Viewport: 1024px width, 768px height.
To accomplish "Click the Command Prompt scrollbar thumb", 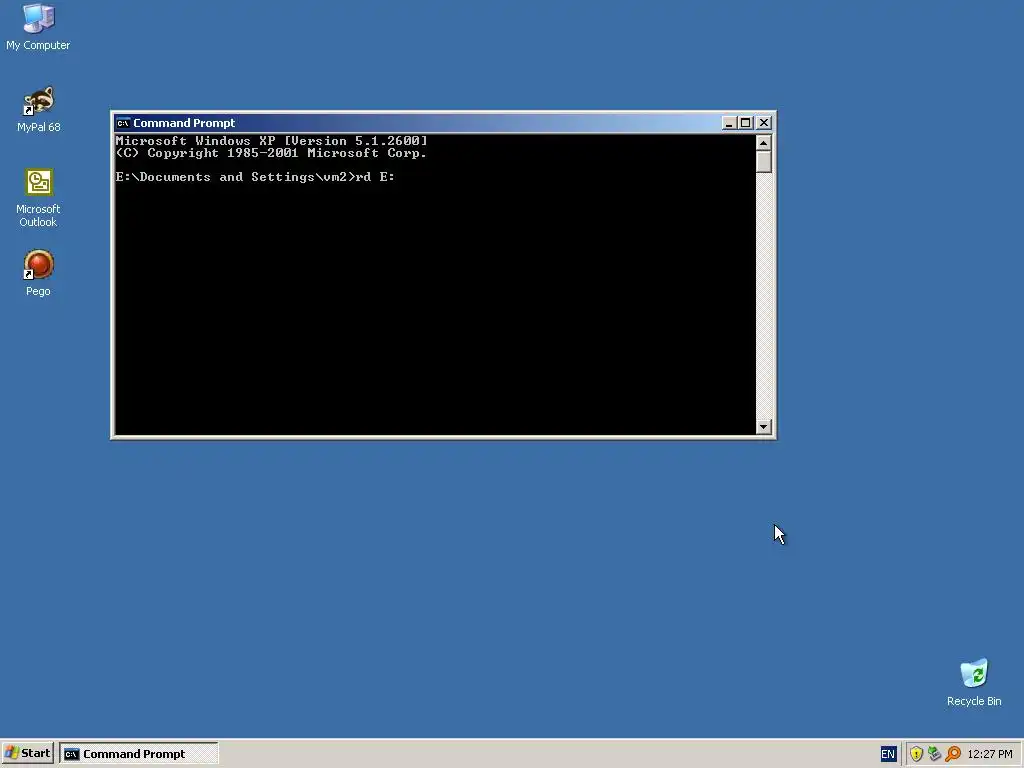I will point(763,161).
